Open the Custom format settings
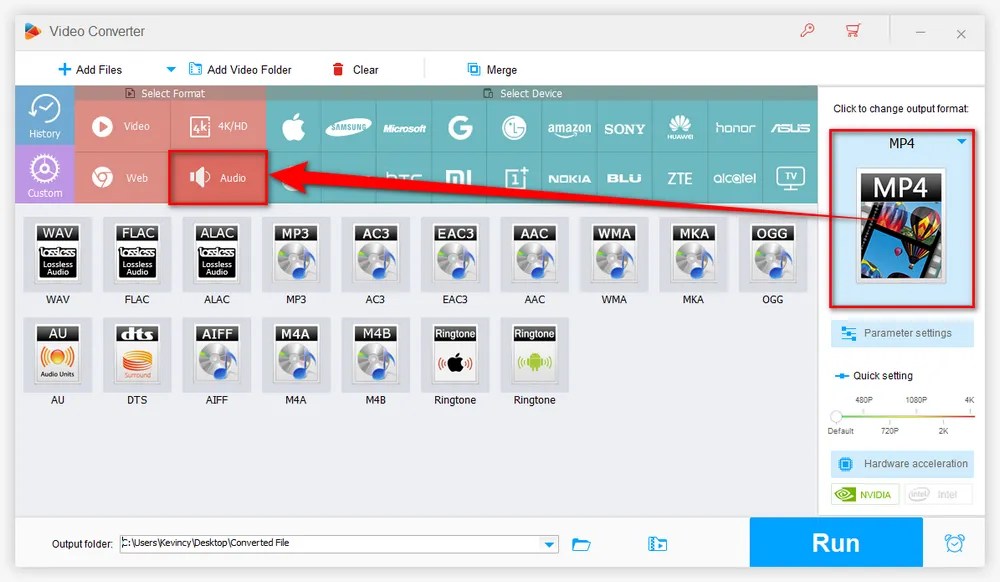Screen dimensions: 1000x582 [x=45, y=175]
